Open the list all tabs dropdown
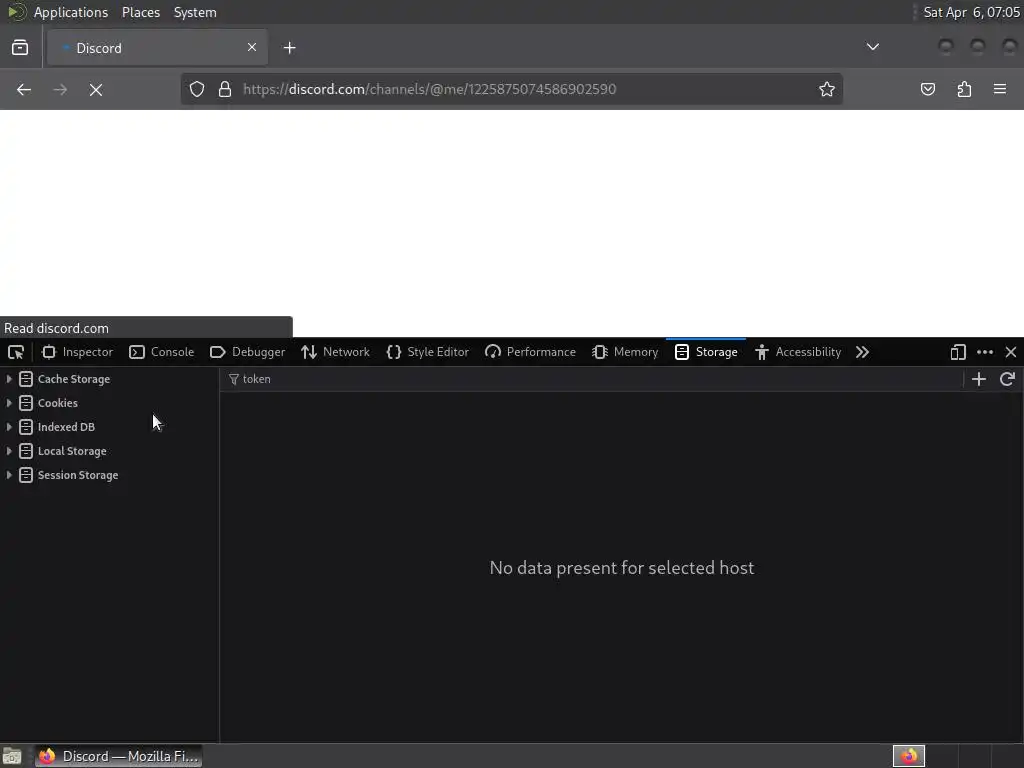The width and height of the screenshot is (1024, 768). coord(872,47)
